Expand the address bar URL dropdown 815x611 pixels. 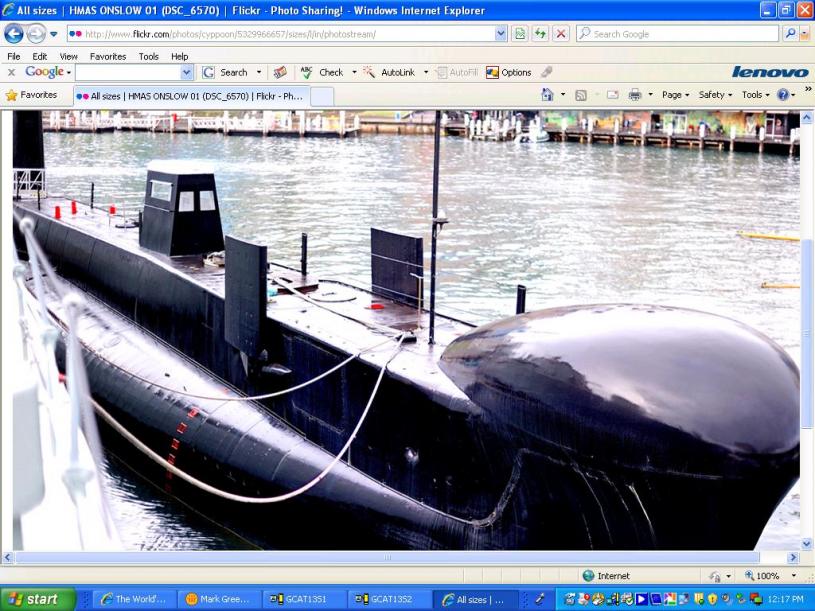pyautogui.click(x=501, y=33)
